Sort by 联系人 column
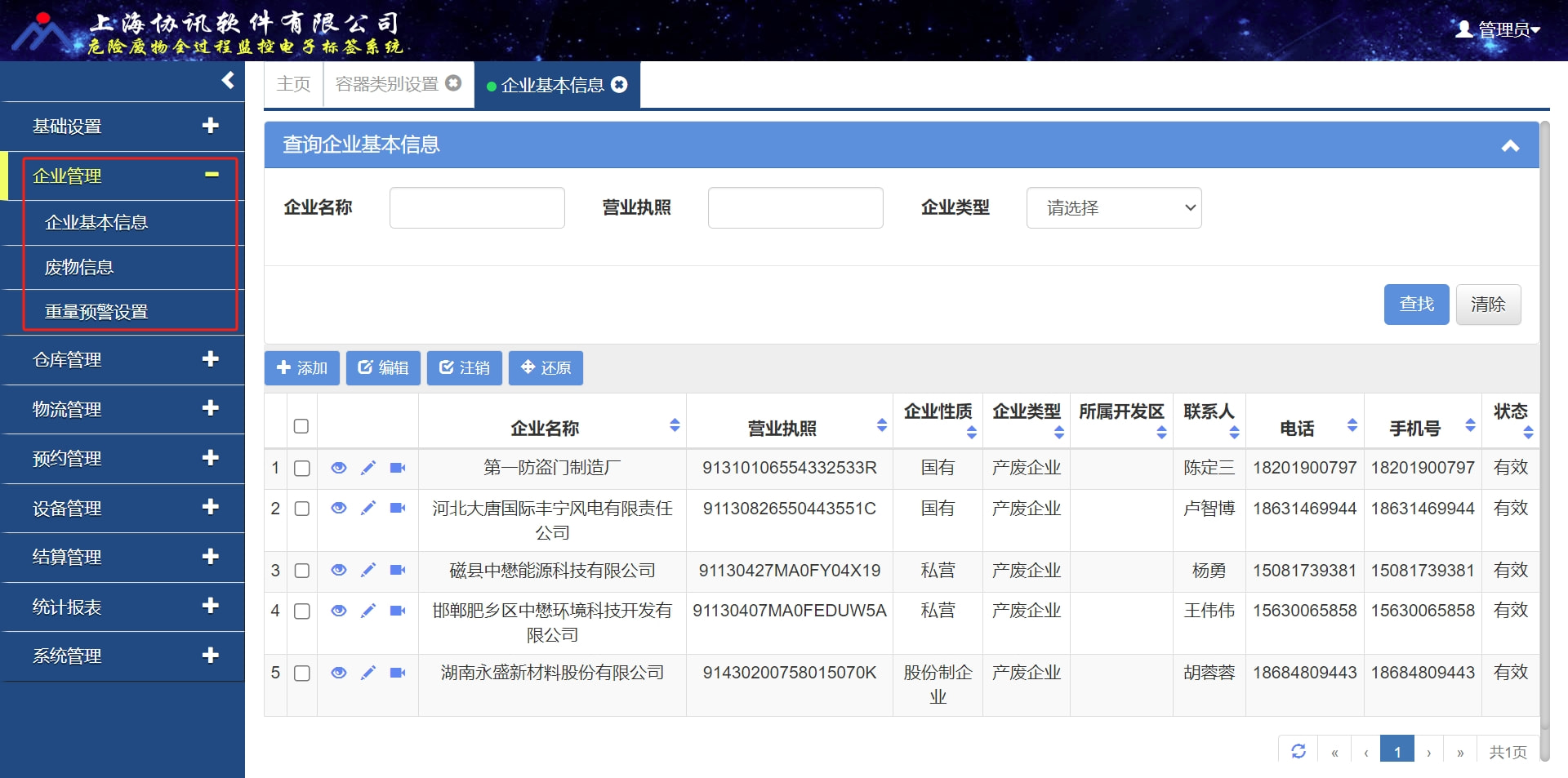Viewport: 1568px width, 778px height. coord(1234,433)
